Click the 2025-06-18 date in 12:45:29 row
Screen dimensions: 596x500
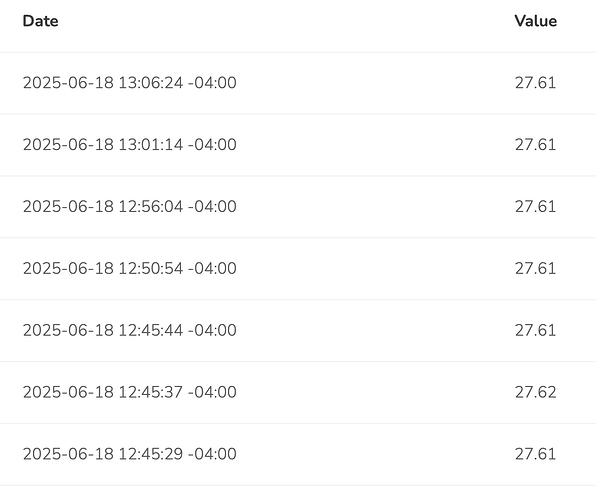point(68,454)
